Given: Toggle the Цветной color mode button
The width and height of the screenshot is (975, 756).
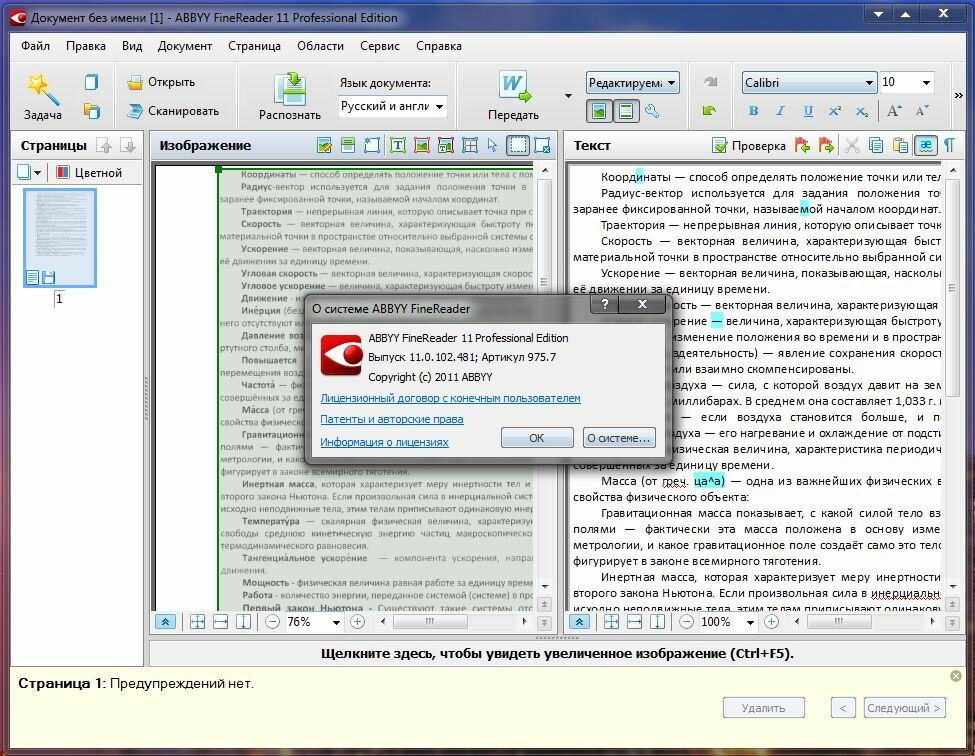Looking at the screenshot, I should click(x=89, y=172).
